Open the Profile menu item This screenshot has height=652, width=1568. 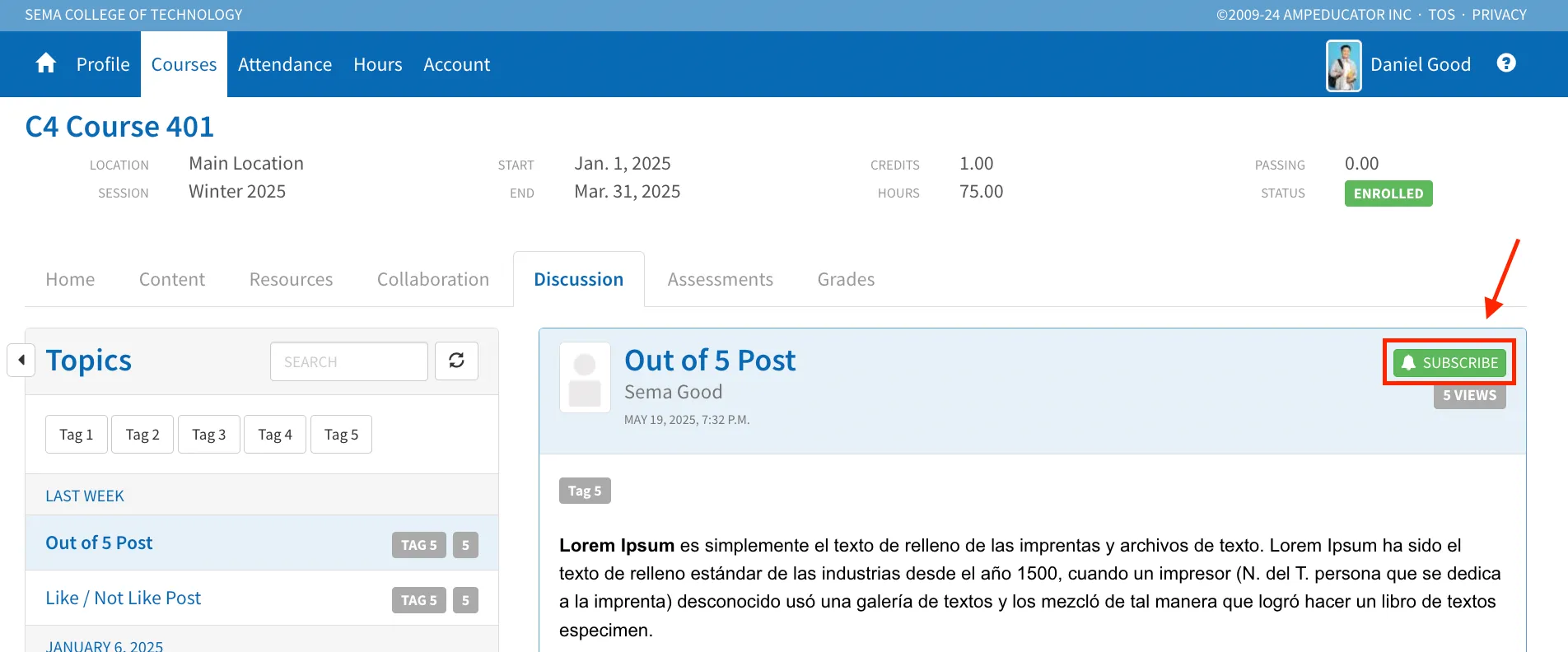(x=103, y=64)
